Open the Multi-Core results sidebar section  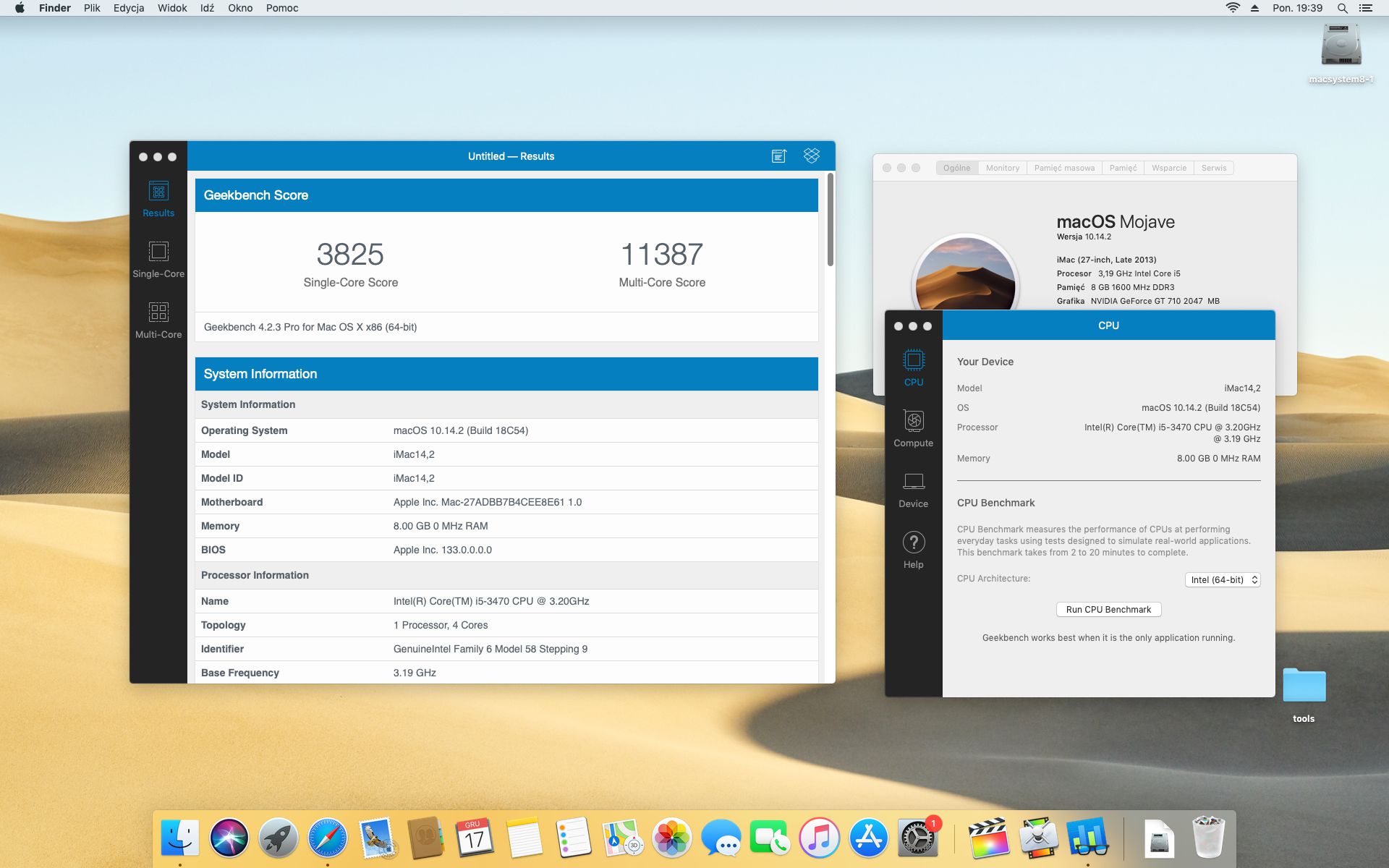tap(158, 320)
